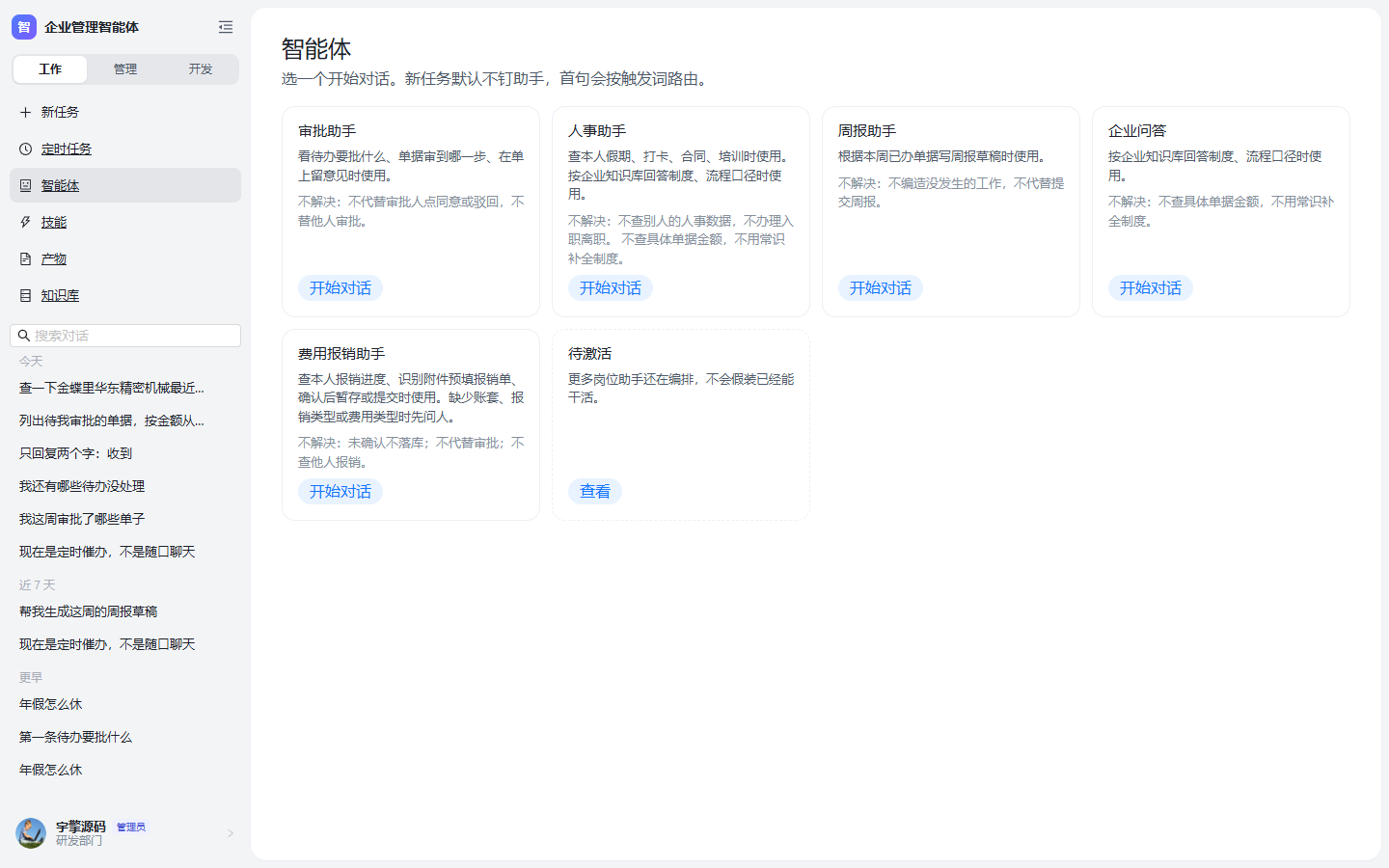
Task: Click the 研发部门 department label
Action: pyautogui.click(x=79, y=841)
